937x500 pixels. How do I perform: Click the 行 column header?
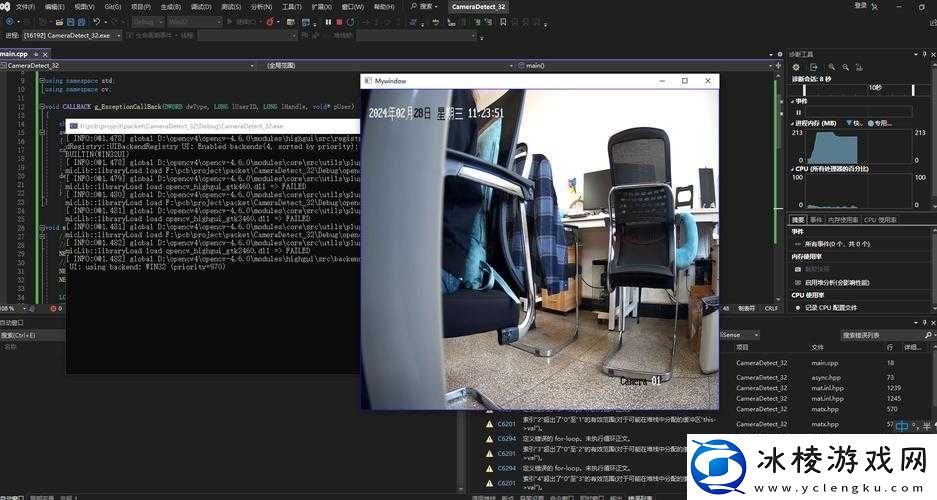click(890, 347)
